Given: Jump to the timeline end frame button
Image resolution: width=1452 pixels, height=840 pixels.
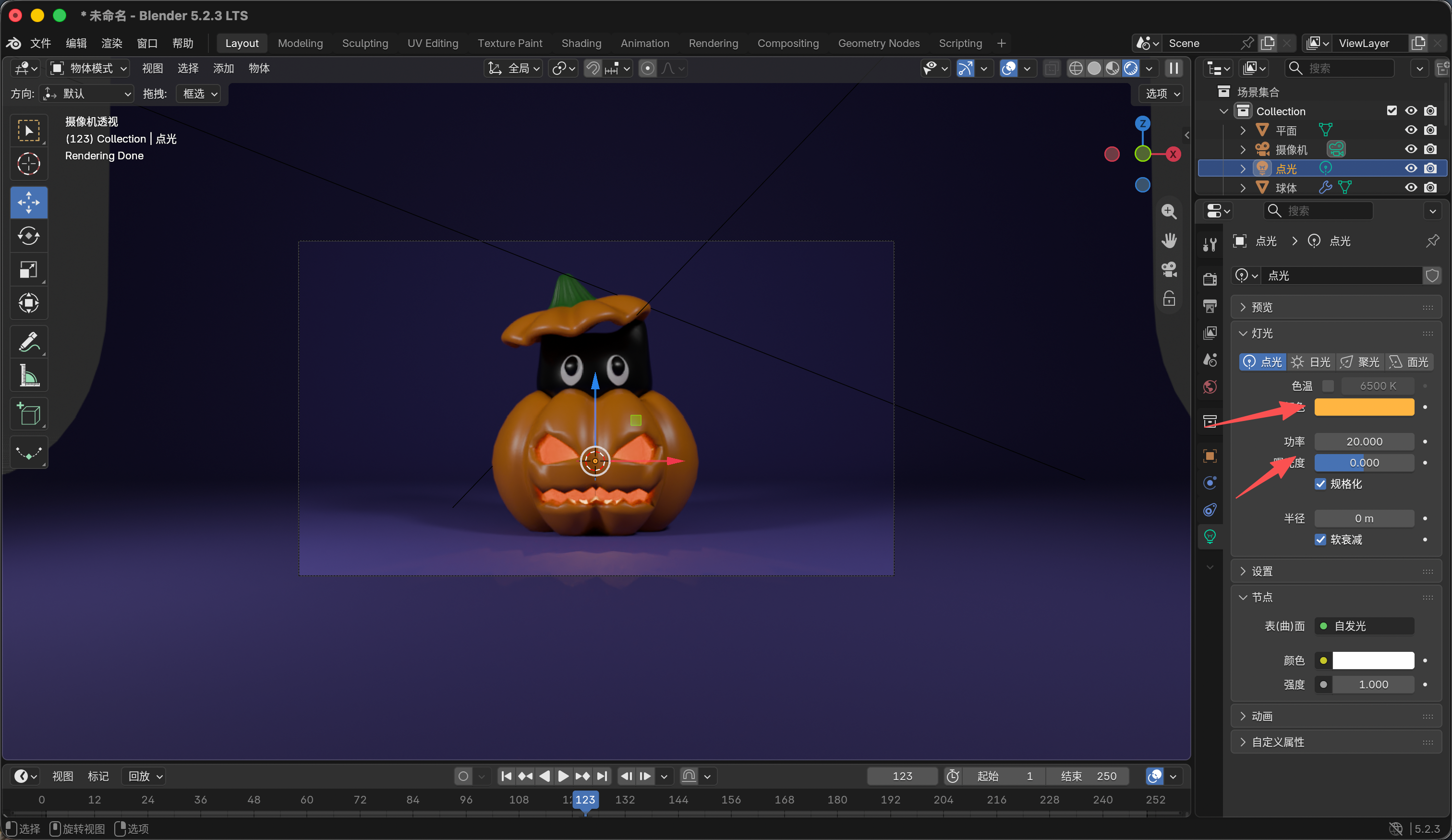Looking at the screenshot, I should 602,776.
